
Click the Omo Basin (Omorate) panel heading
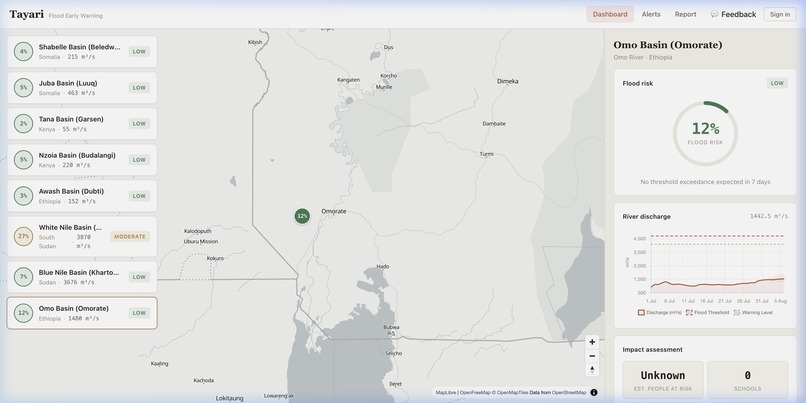tap(668, 45)
